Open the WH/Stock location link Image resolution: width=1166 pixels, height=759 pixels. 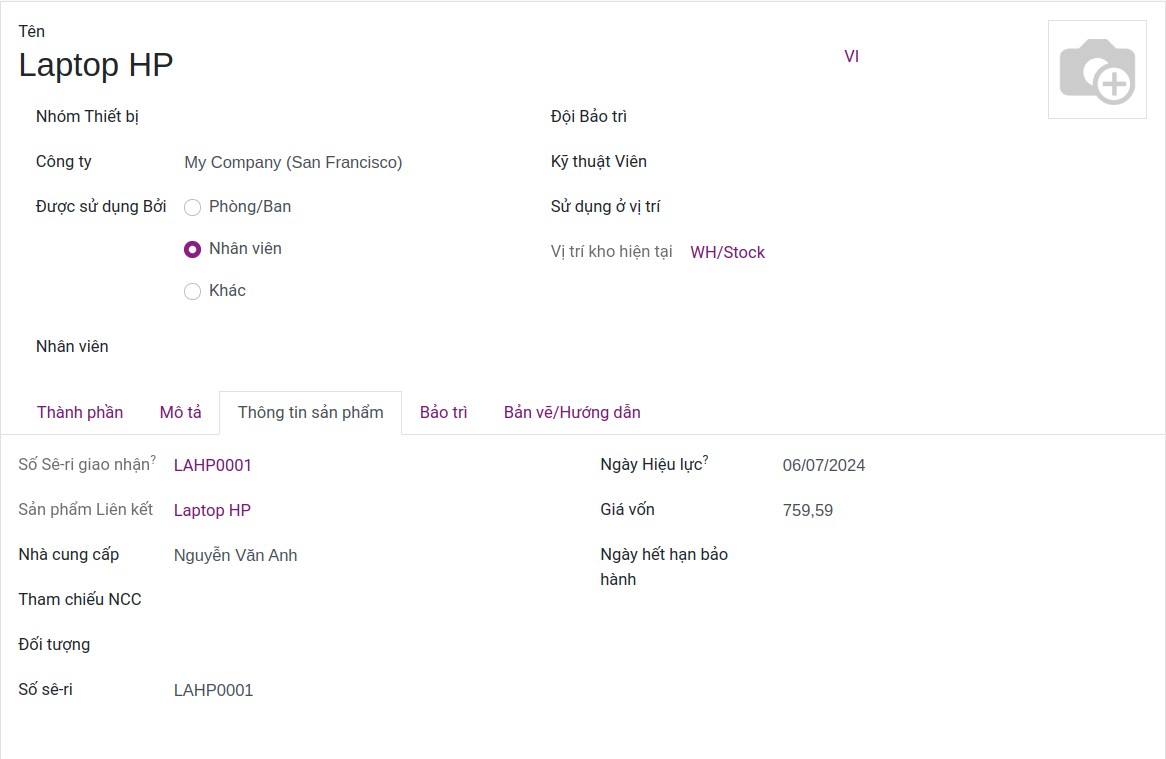click(727, 253)
